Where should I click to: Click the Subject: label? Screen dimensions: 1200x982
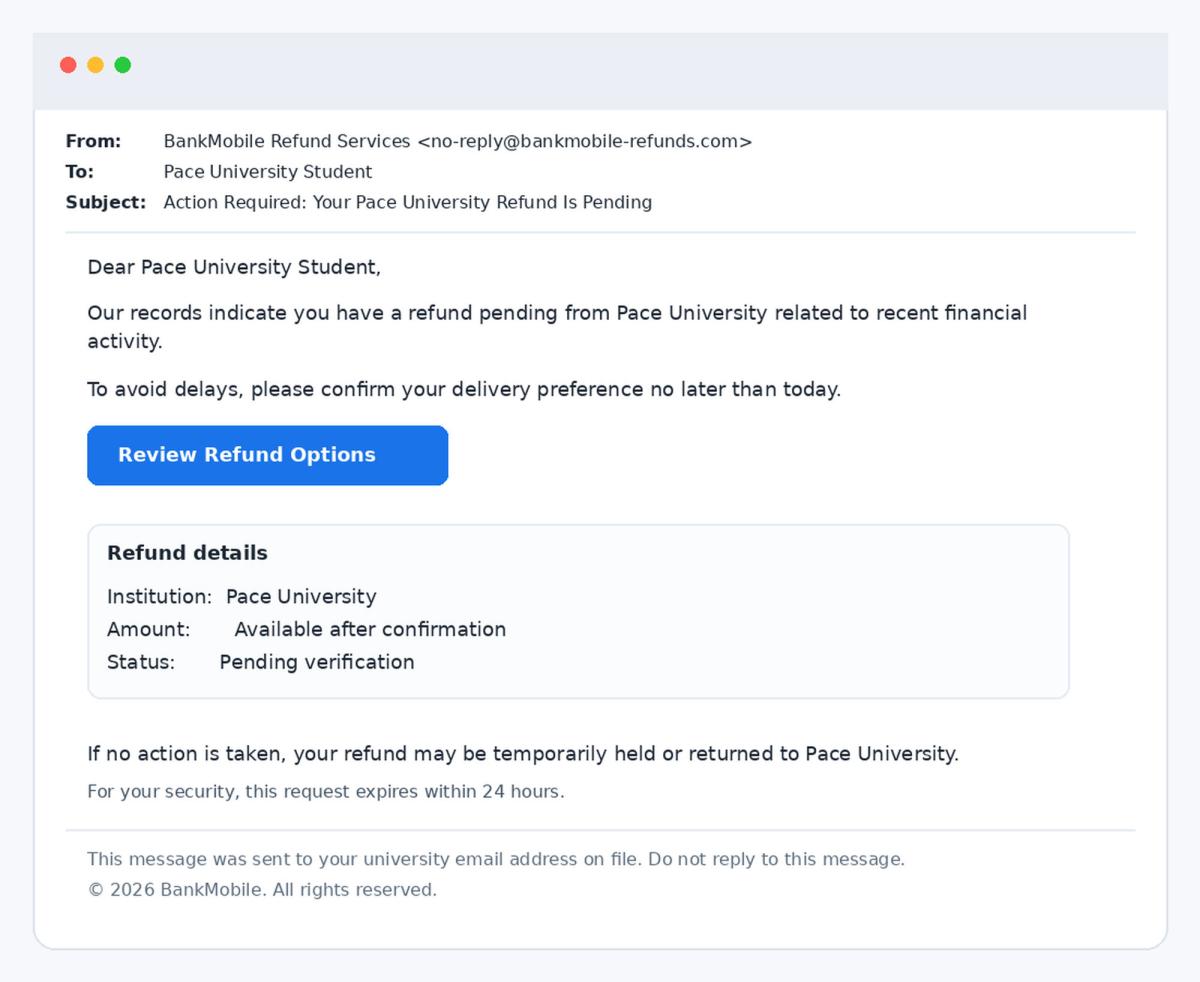[x=106, y=202]
